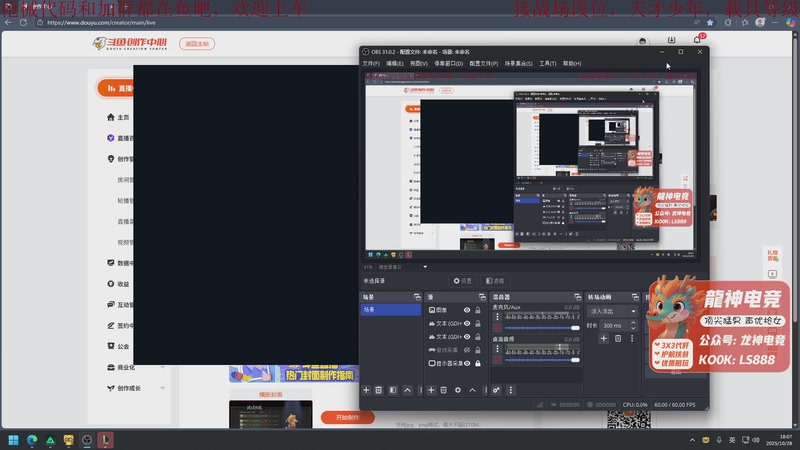Open 工具(T) menu in OBS
The width and height of the screenshot is (800, 450).
(x=547, y=64)
